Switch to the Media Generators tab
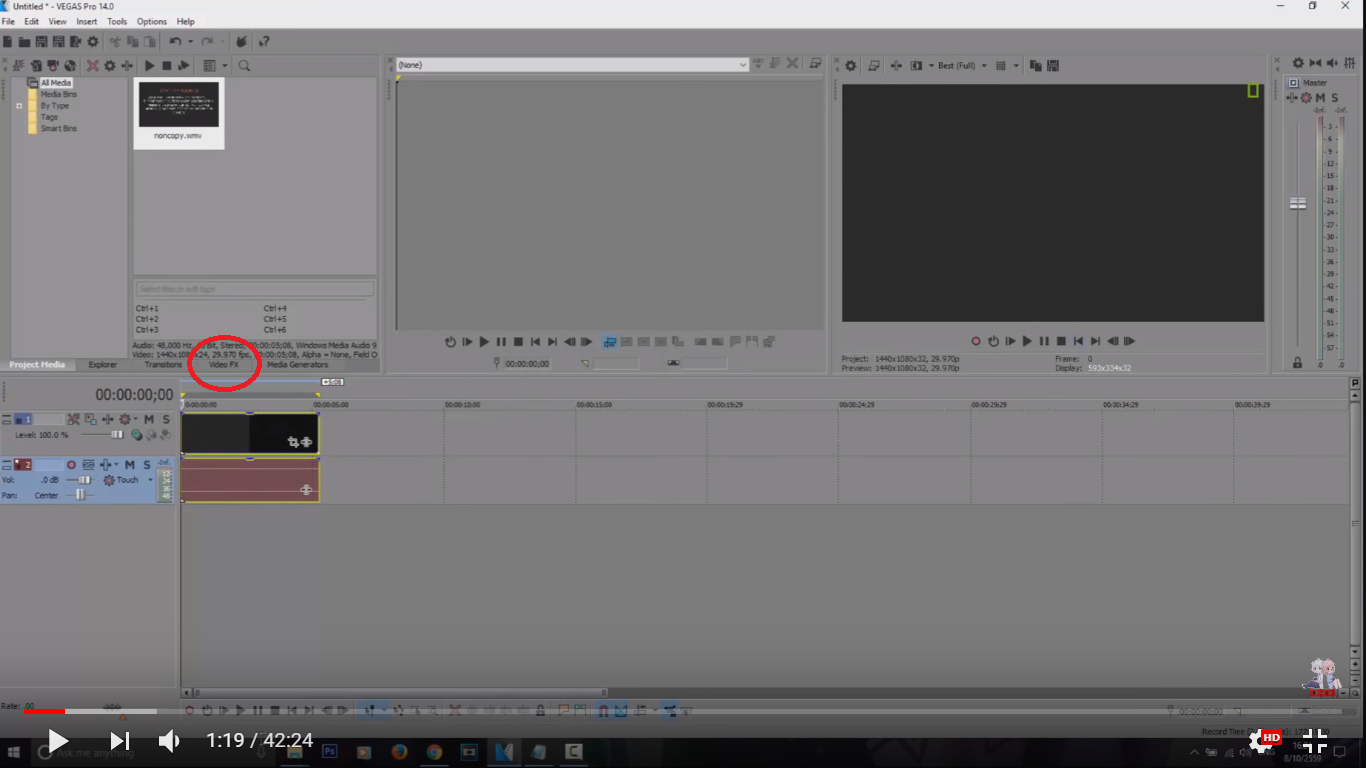Screen dimensions: 1366x768 coord(297,365)
